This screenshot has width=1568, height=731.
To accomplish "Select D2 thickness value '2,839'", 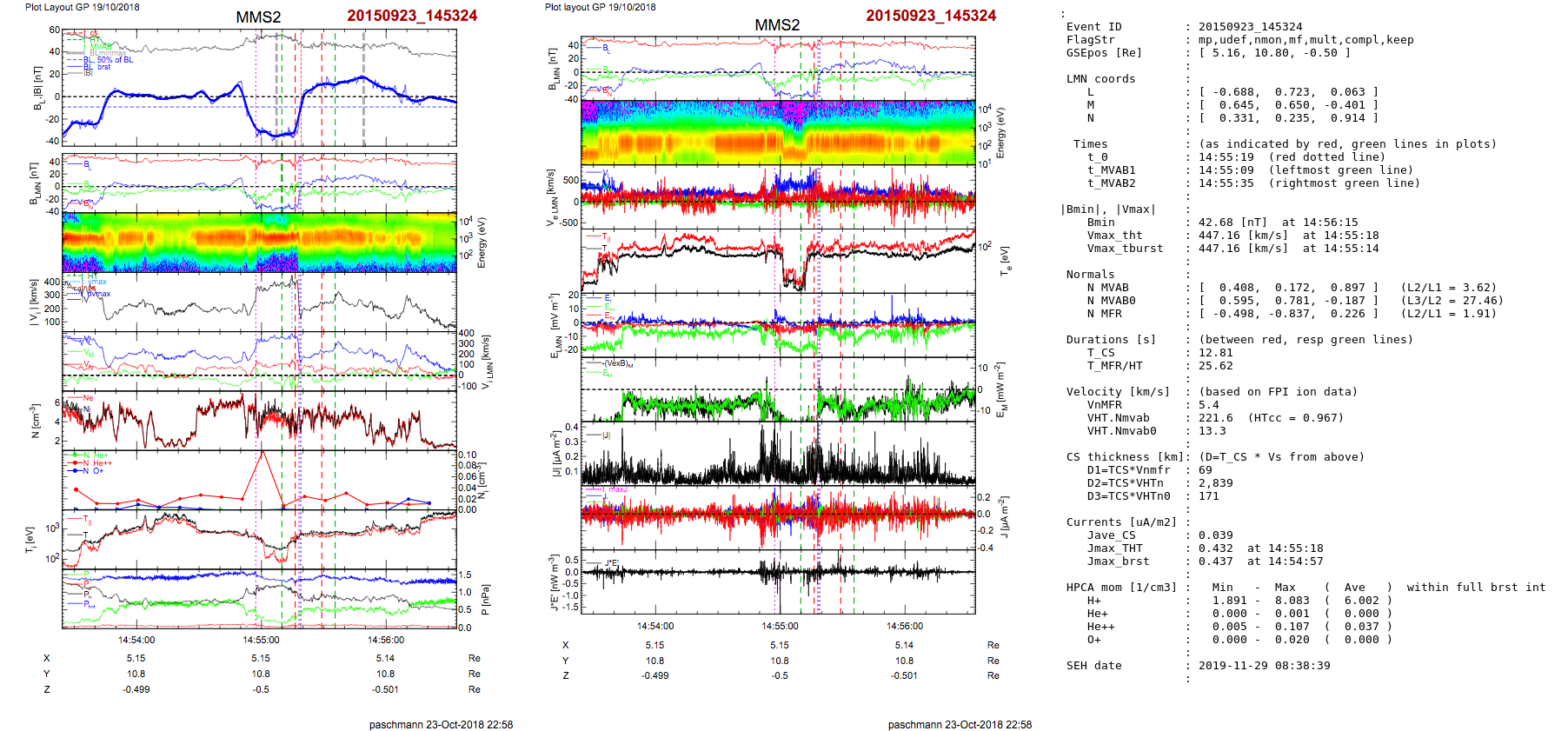I will coord(1216,483).
